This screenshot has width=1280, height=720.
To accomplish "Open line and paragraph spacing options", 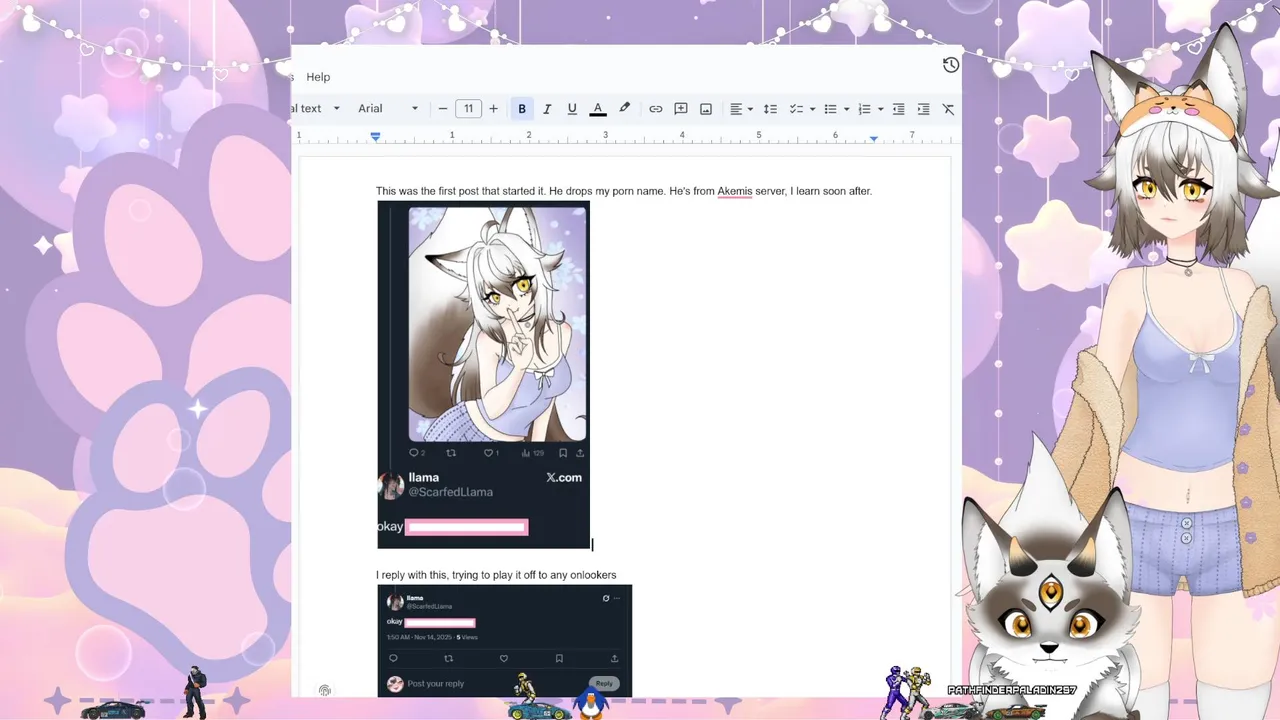I will [770, 109].
